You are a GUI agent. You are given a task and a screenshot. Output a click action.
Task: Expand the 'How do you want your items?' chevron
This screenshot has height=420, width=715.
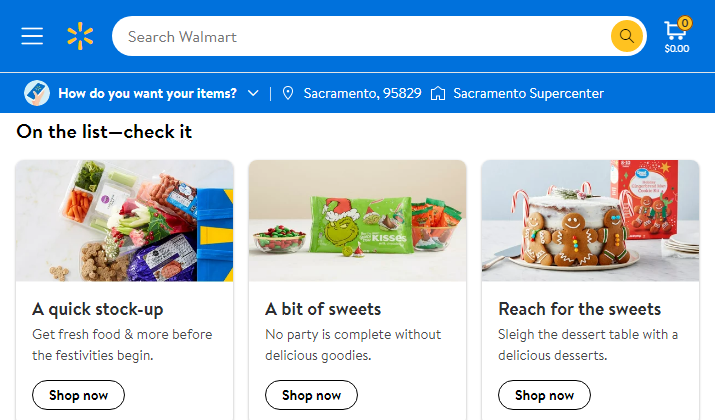click(253, 93)
